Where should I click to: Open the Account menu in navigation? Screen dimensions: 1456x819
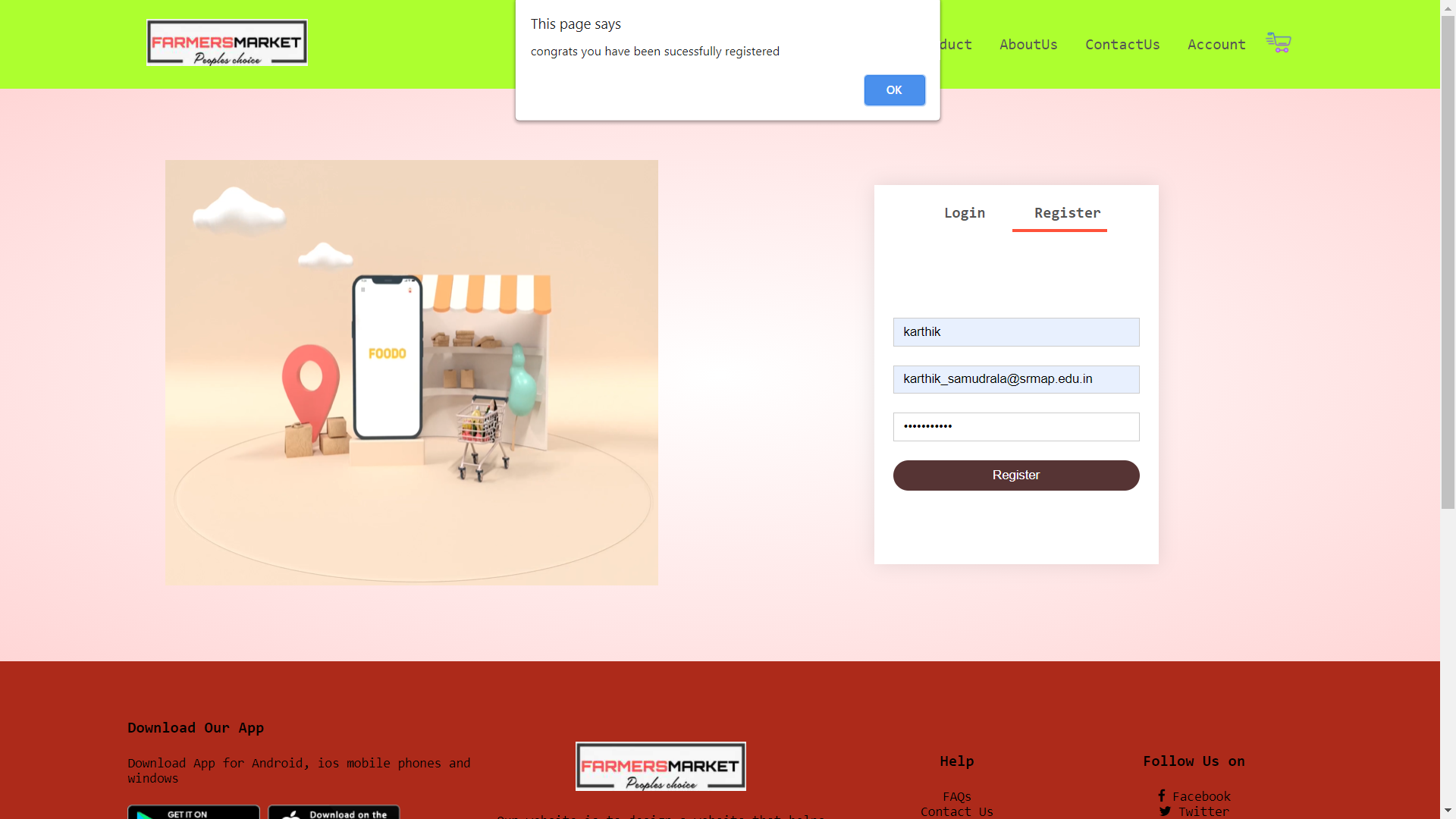coord(1216,44)
